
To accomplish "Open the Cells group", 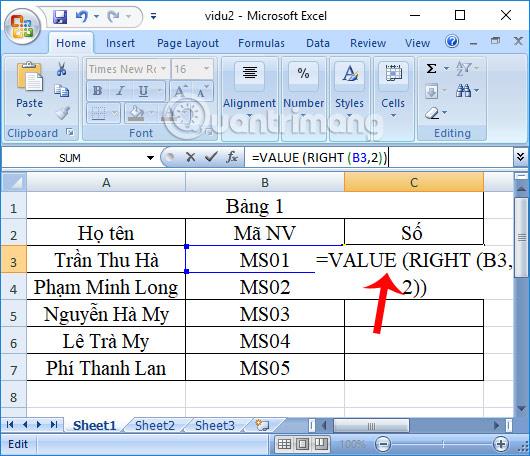I will (393, 98).
